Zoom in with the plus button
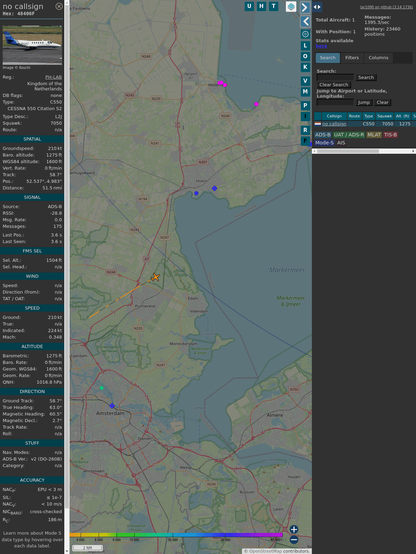Viewport: 416px width, 554px height. point(294,529)
